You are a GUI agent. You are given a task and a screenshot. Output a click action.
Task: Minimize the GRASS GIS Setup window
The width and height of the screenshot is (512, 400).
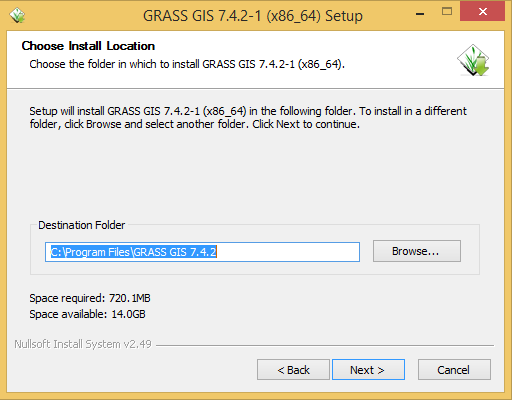click(x=420, y=14)
